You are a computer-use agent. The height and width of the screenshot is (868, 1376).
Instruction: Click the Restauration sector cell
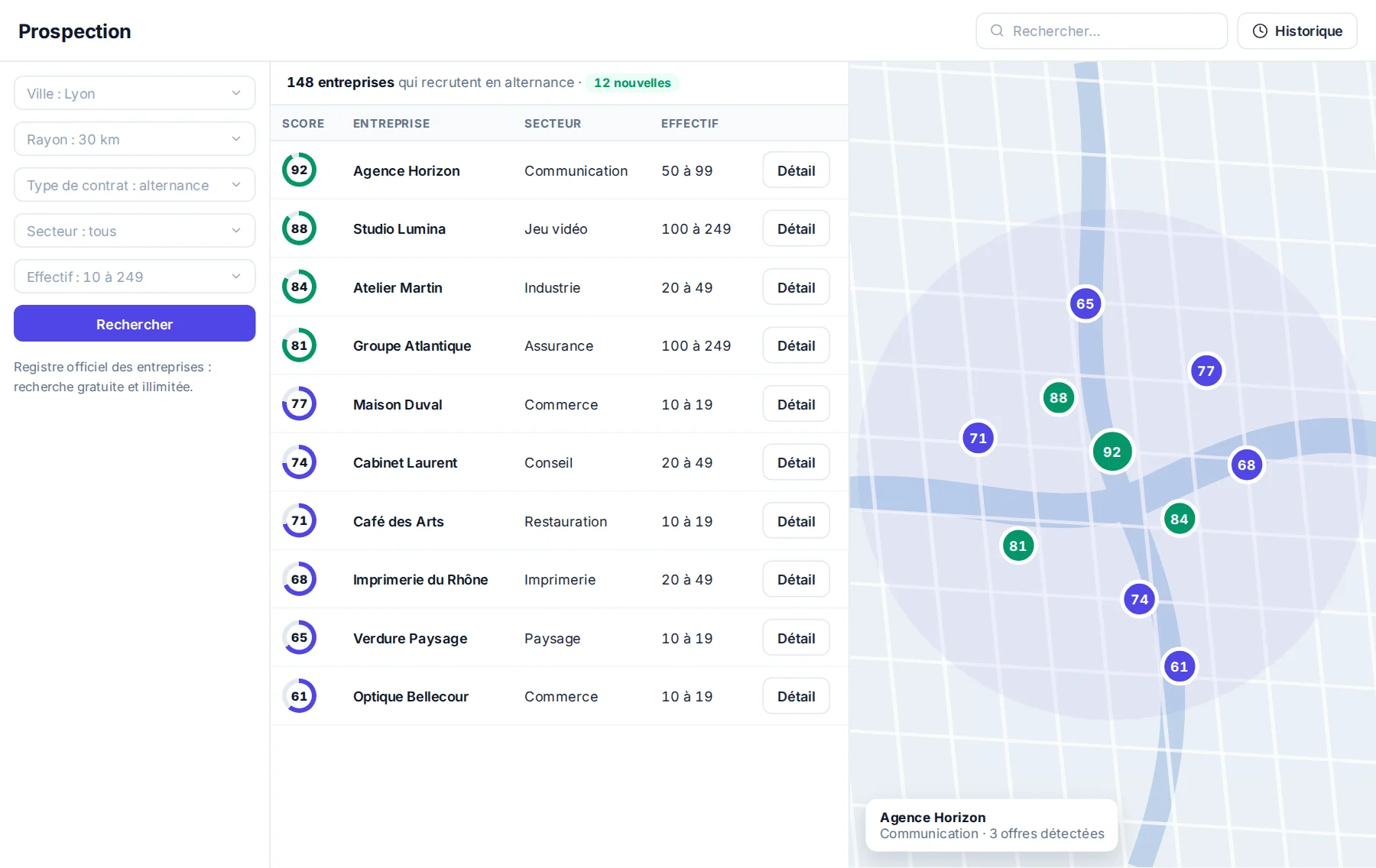566,521
